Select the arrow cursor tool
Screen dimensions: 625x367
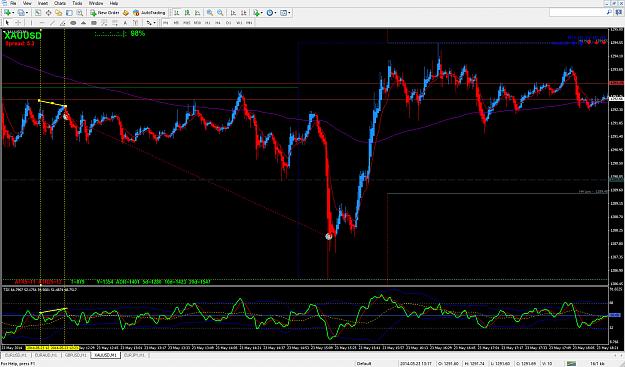pos(7,23)
